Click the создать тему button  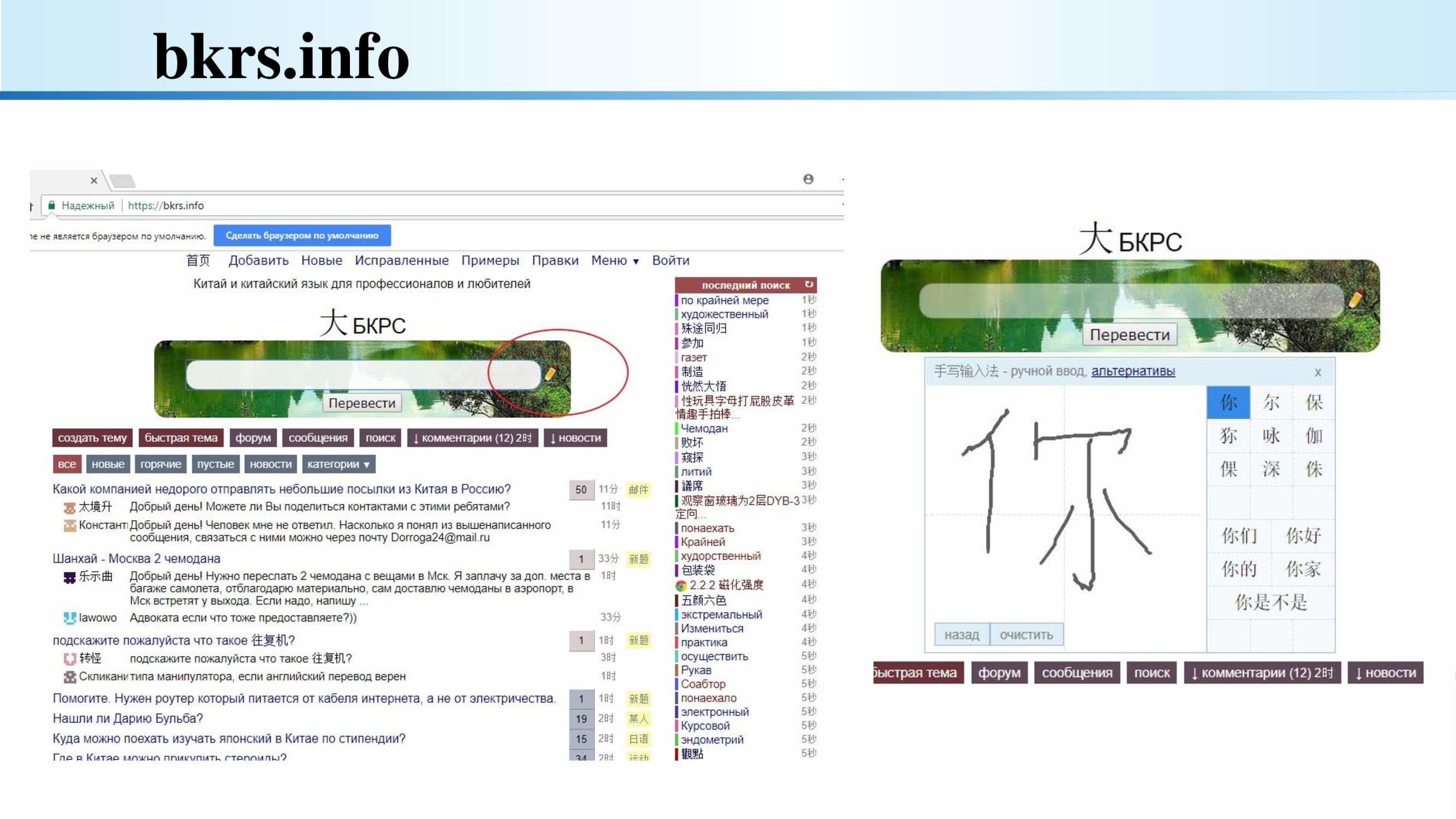click(92, 438)
